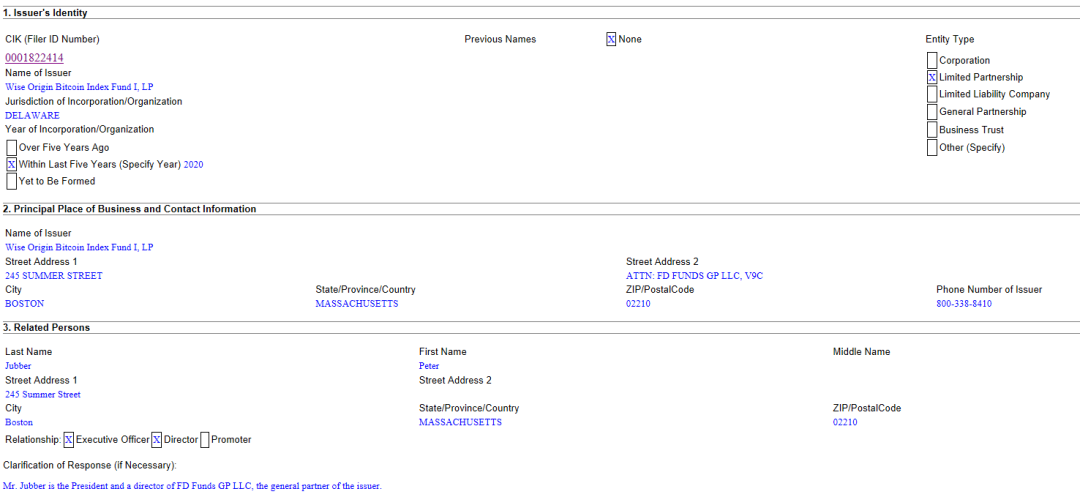Click the clarification text about Mr. Jubber

coord(192,486)
